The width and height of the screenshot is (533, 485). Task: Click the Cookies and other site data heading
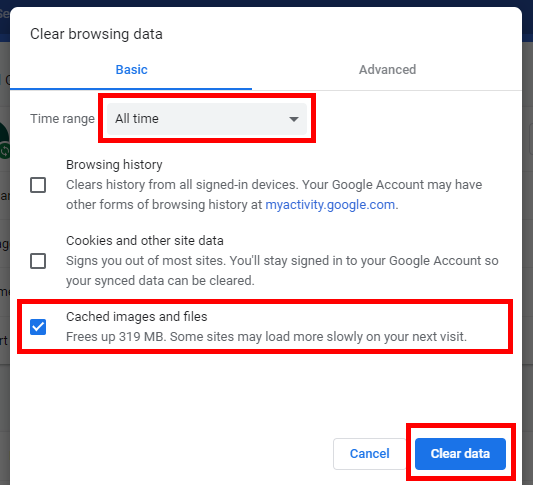pos(145,241)
